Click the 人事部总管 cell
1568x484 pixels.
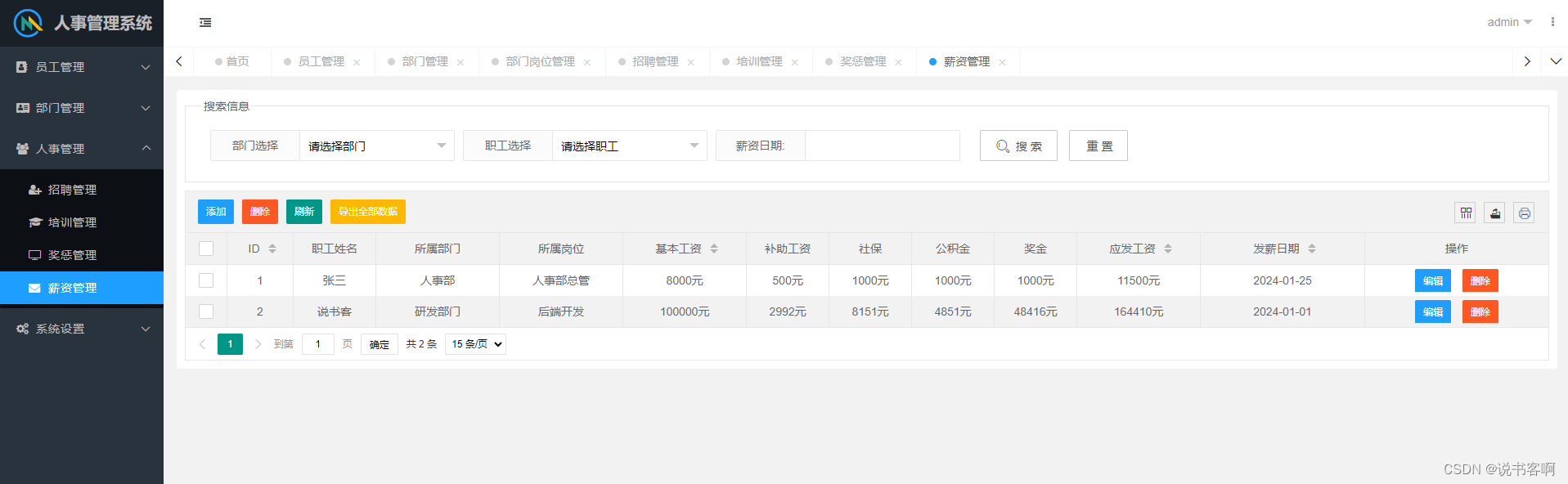pos(561,280)
